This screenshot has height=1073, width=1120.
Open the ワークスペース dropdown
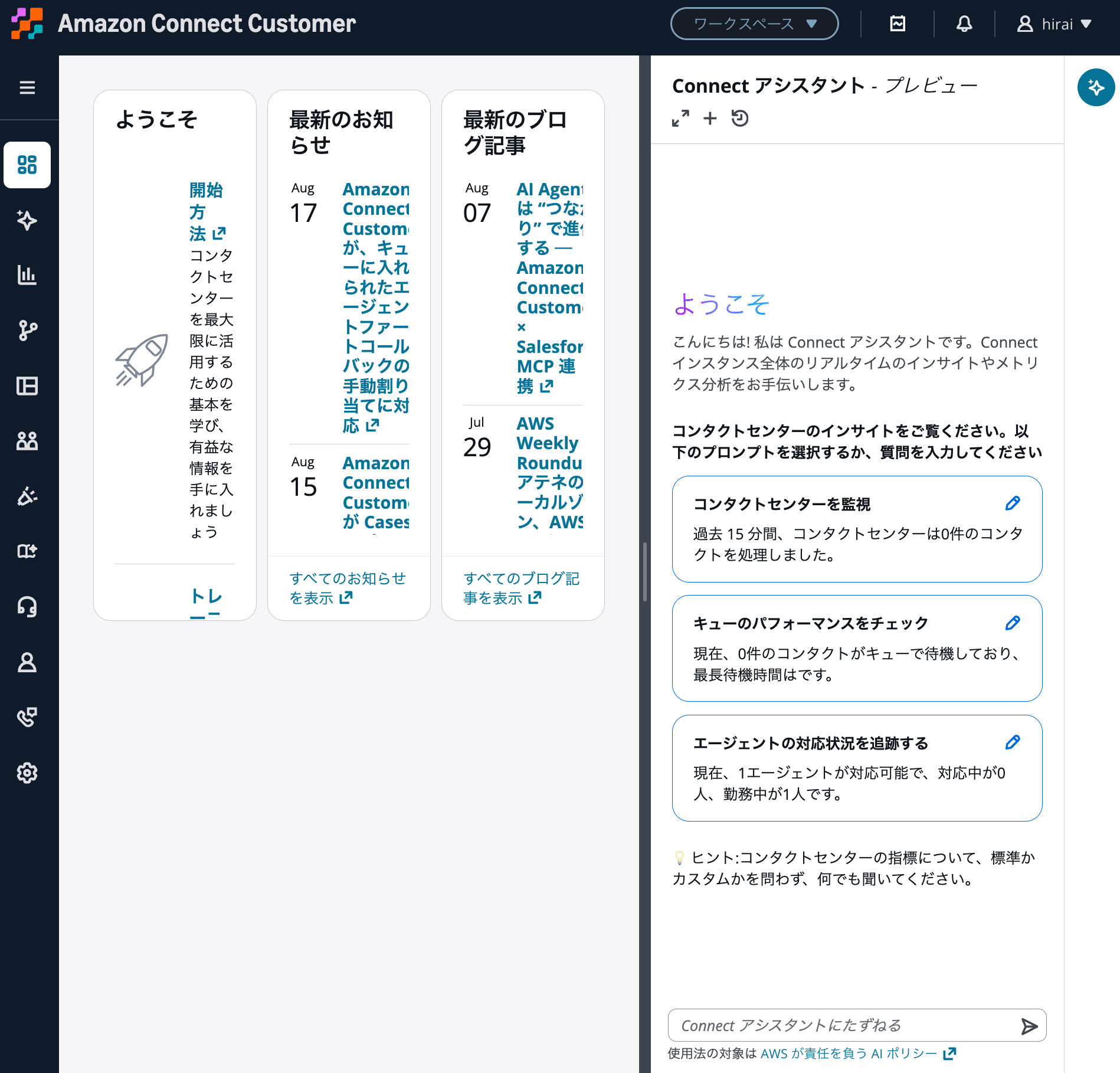754,24
